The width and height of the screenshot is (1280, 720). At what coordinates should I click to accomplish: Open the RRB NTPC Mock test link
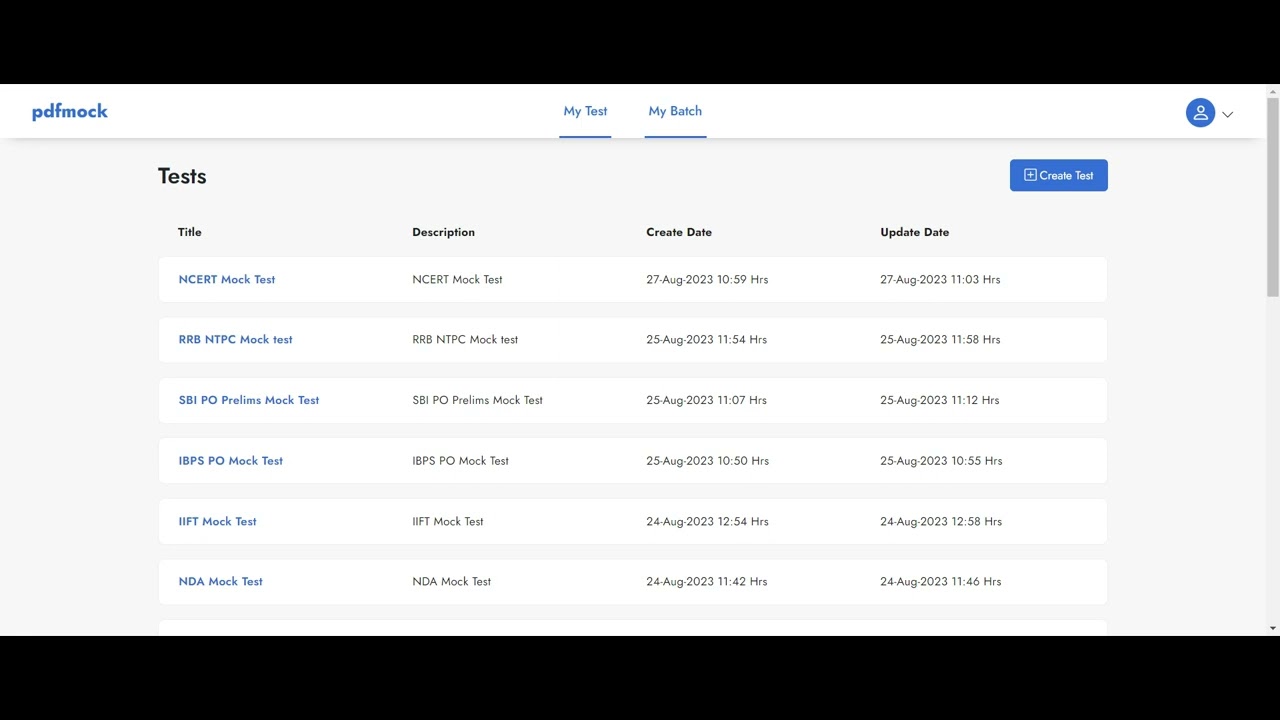235,339
